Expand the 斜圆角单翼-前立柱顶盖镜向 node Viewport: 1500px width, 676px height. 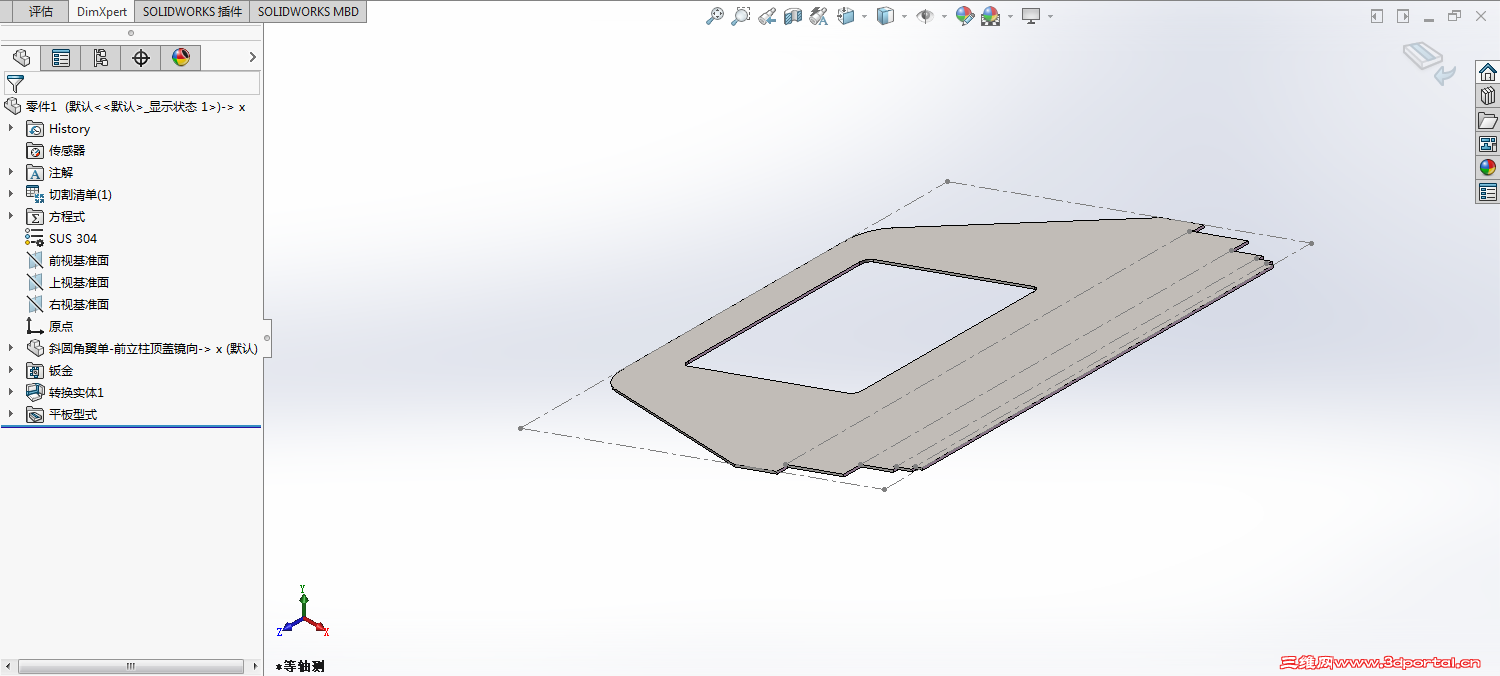tap(12, 348)
